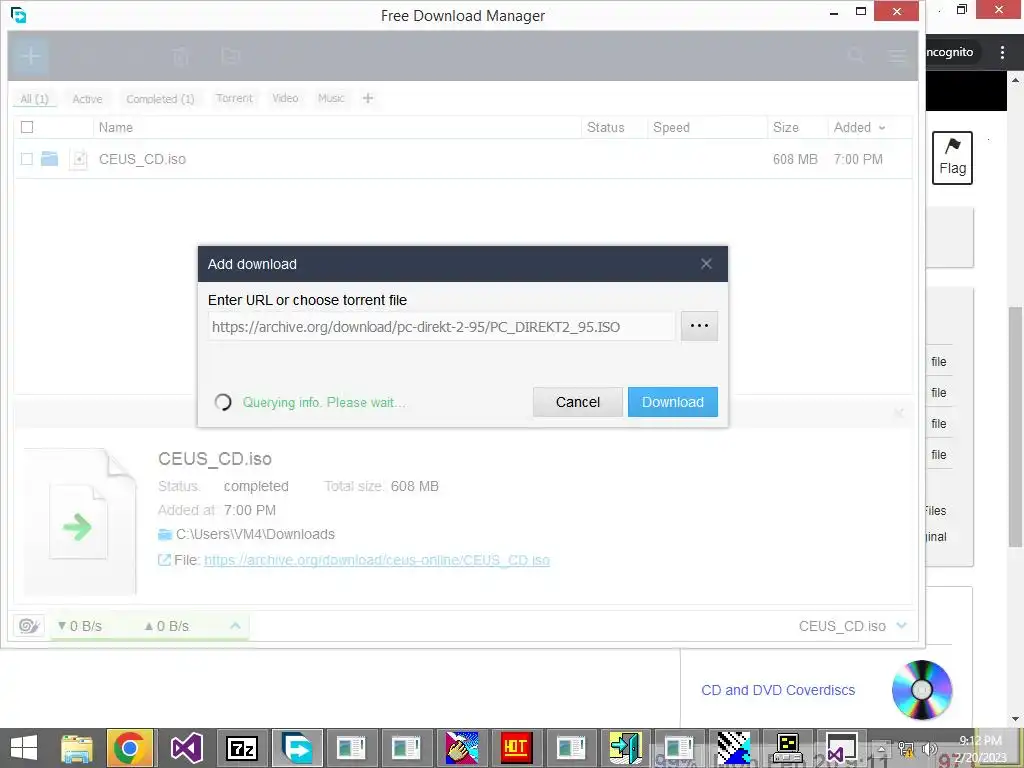
Task: Click C:\Users\VM4\Downloads path text
Action: click(255, 534)
